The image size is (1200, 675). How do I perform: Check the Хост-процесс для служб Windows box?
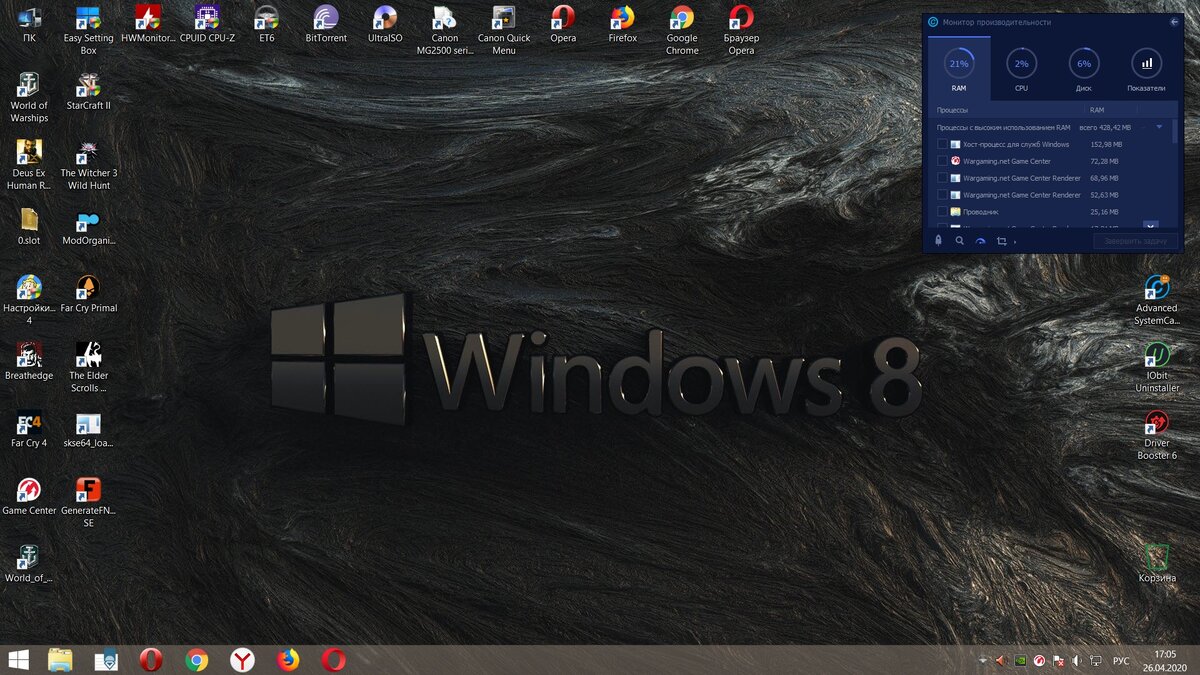coord(942,144)
